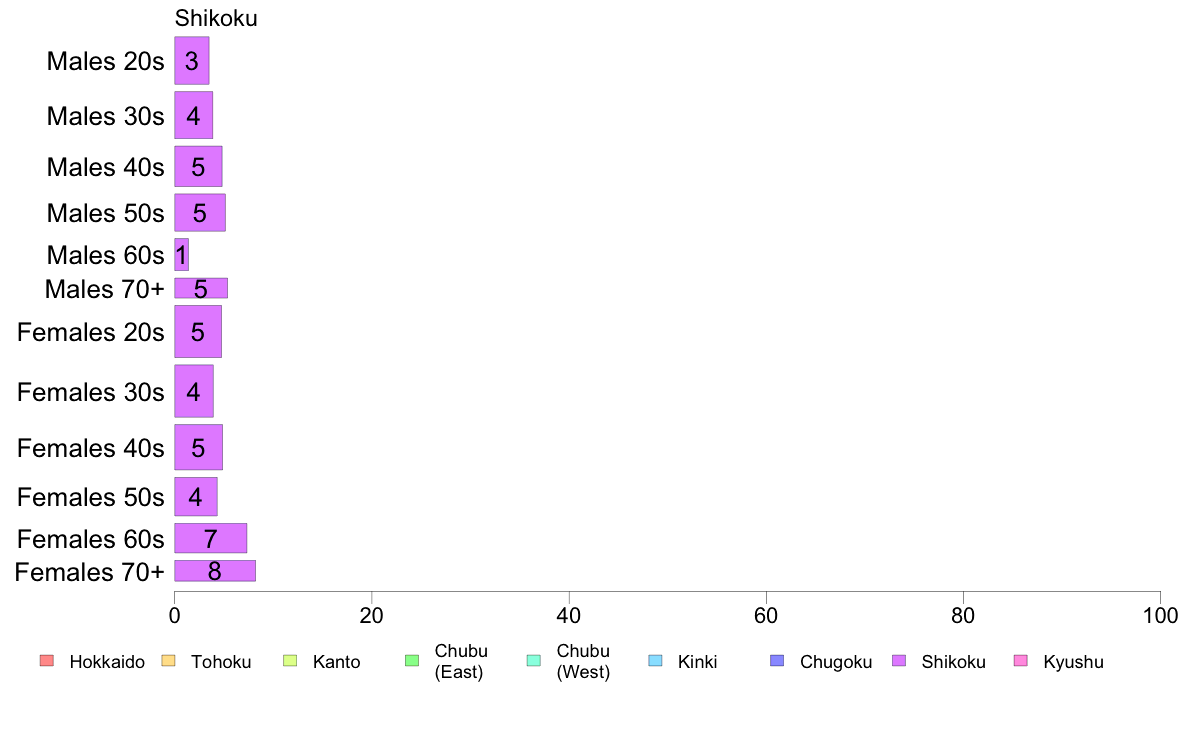This screenshot has height=736, width=1188.
Task: Click the Kyushu legend label text
Action: point(1073,662)
